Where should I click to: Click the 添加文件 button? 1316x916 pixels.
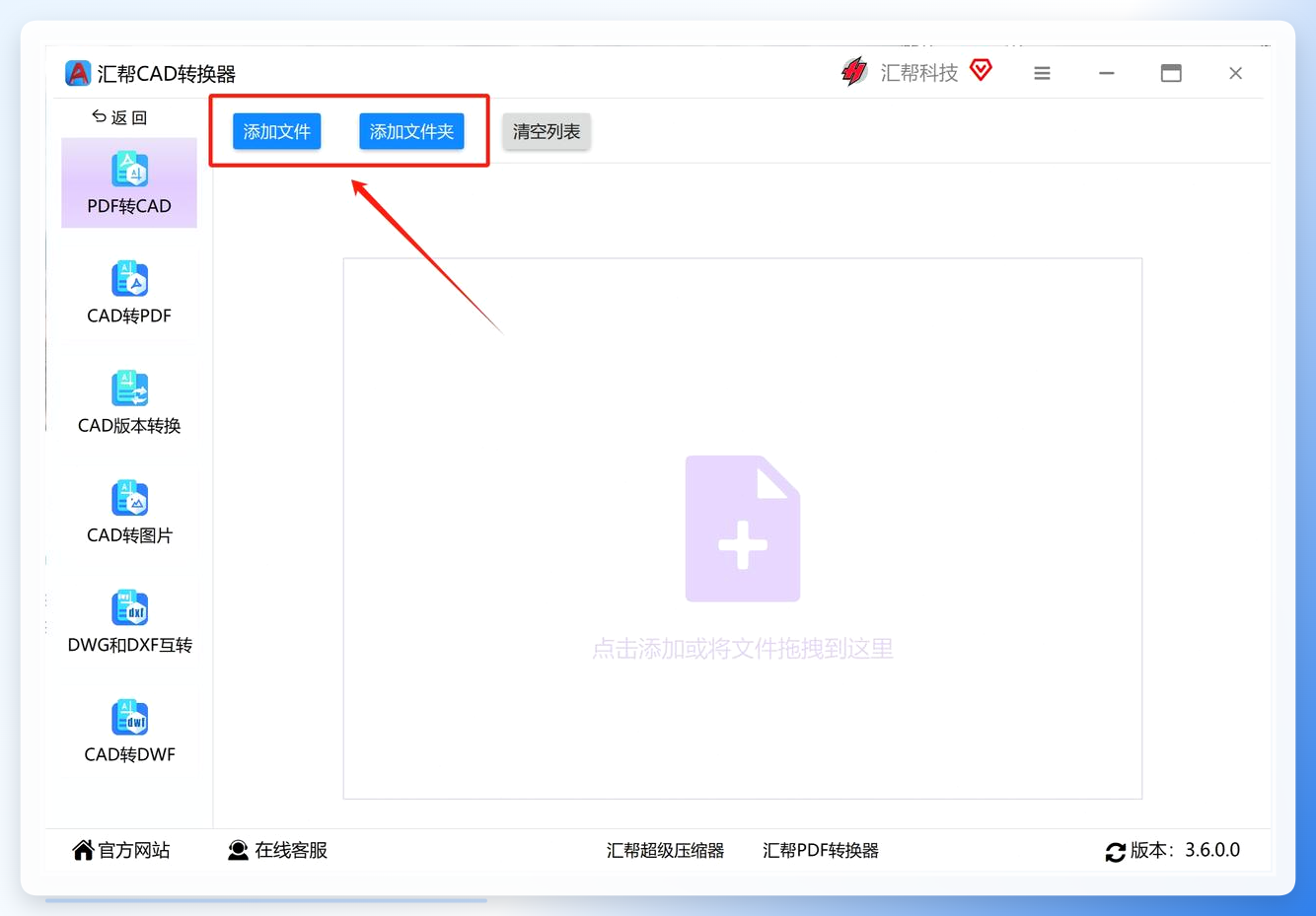click(x=277, y=131)
